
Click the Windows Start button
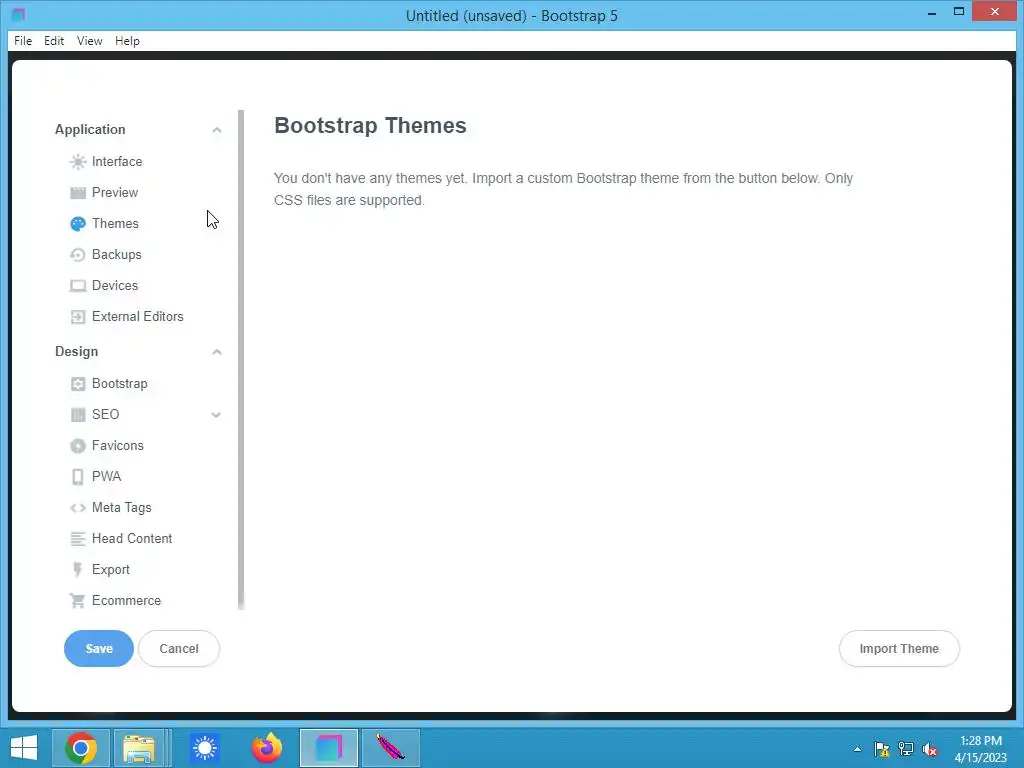click(24, 748)
